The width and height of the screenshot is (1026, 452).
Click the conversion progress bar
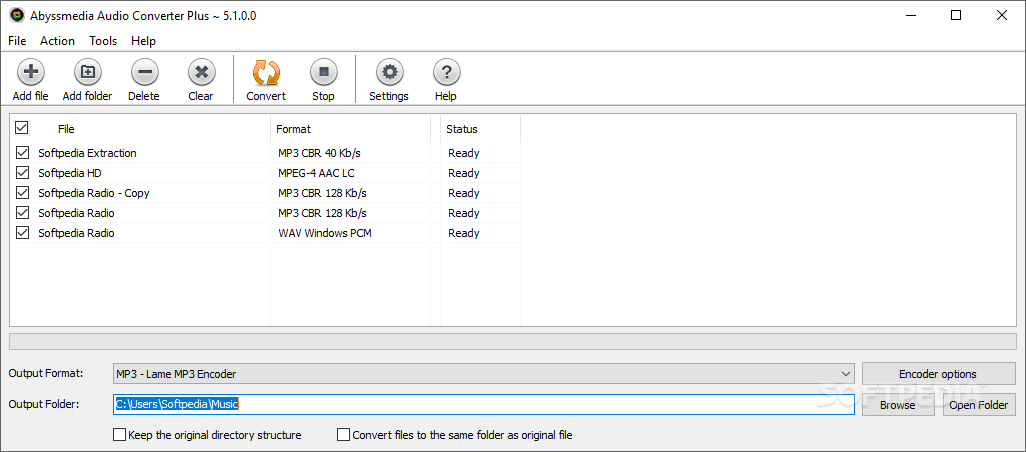point(512,341)
